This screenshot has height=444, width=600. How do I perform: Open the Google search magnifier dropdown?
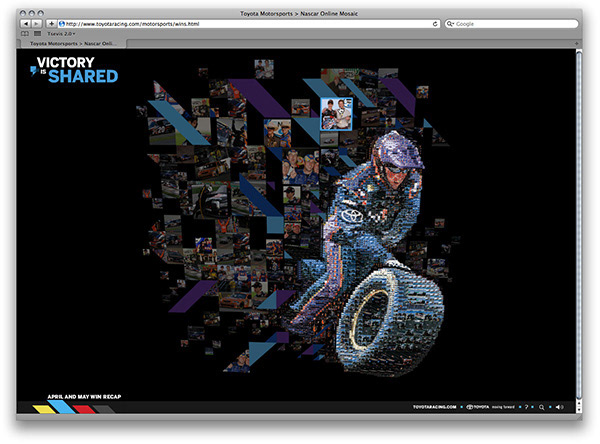(450, 24)
